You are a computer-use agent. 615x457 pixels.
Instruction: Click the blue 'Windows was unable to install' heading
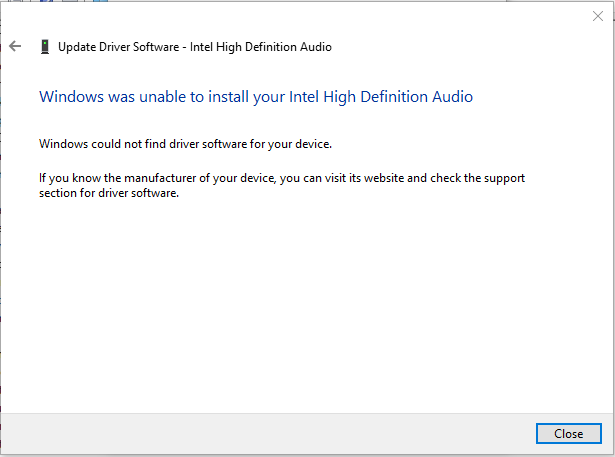(256, 97)
